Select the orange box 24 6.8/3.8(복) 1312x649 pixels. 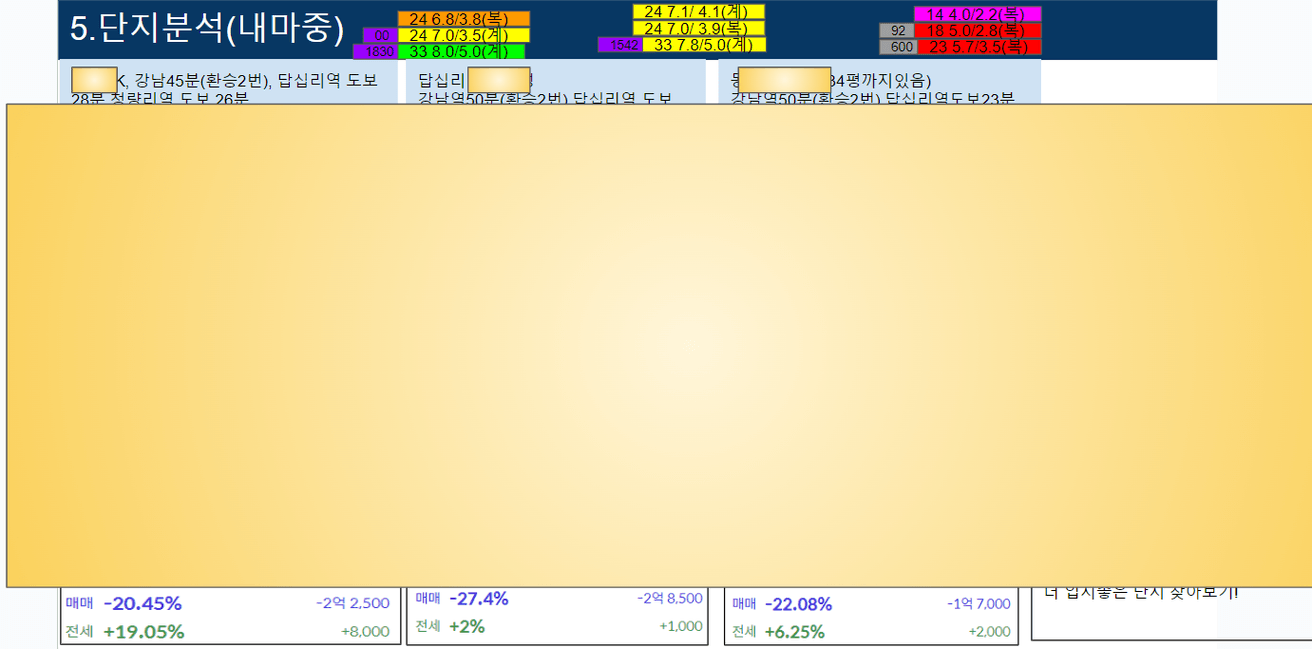[x=464, y=19]
